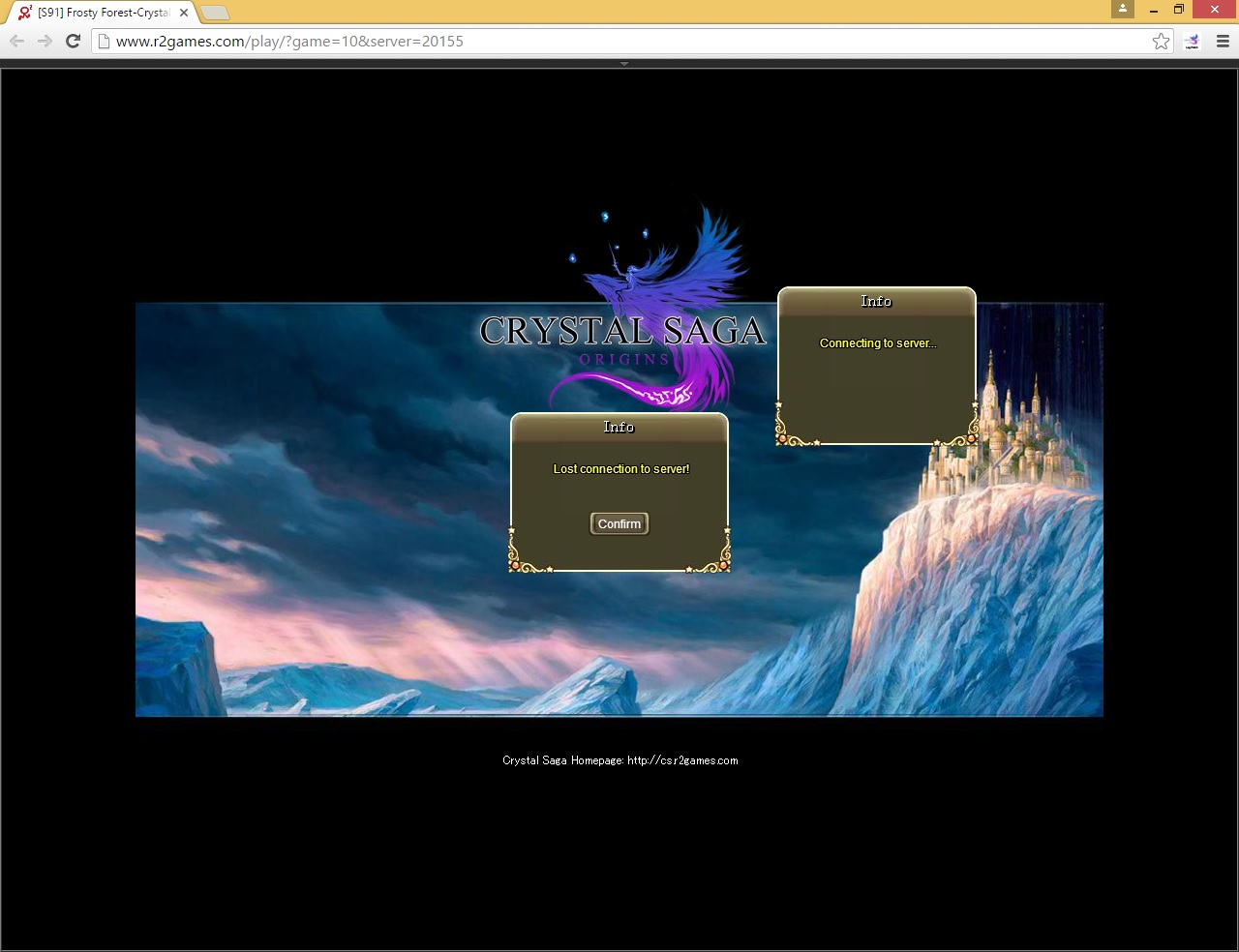
Task: Open the Chrome hamburger menu
Action: point(1223,41)
